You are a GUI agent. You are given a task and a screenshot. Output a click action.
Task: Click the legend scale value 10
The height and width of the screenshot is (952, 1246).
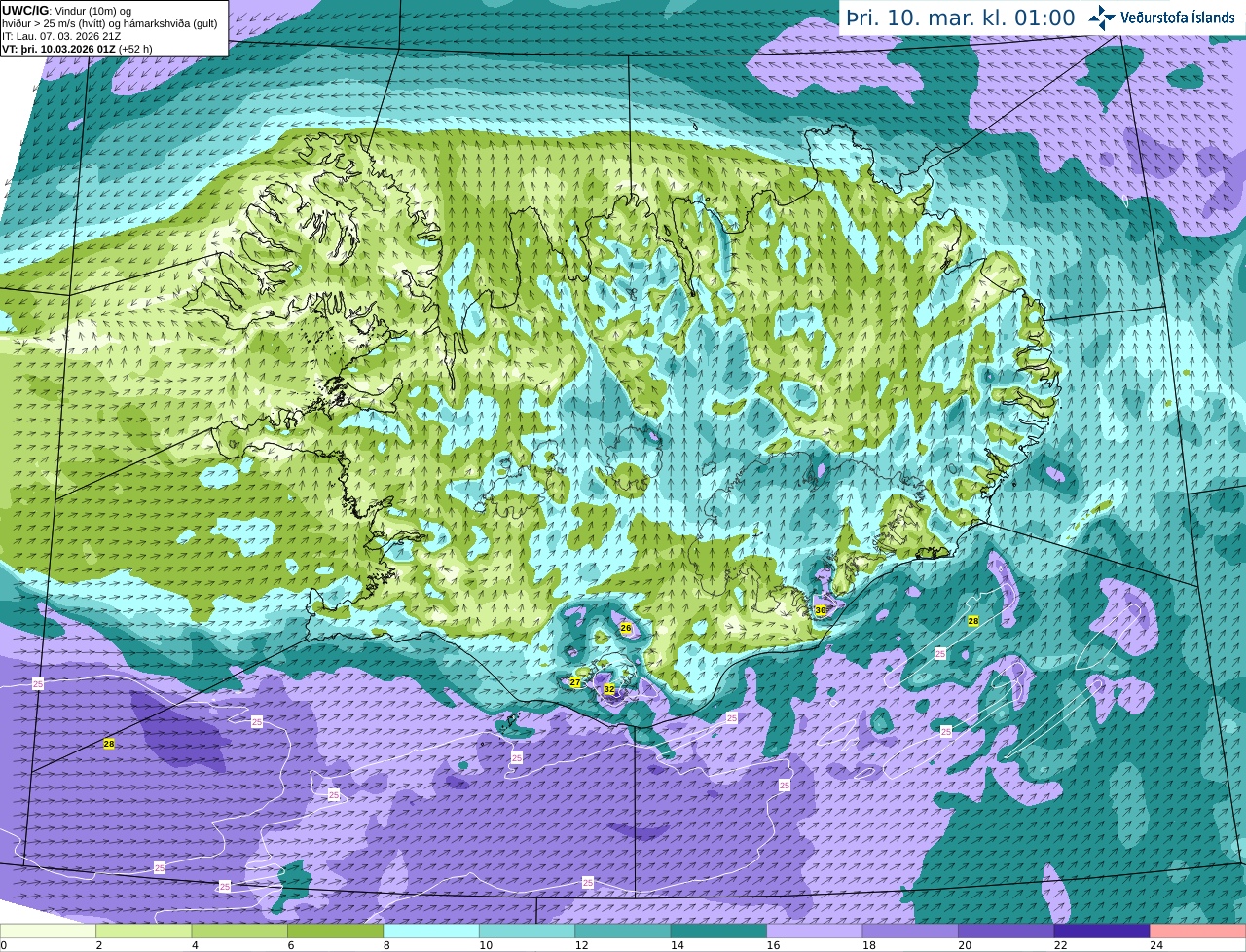click(485, 945)
